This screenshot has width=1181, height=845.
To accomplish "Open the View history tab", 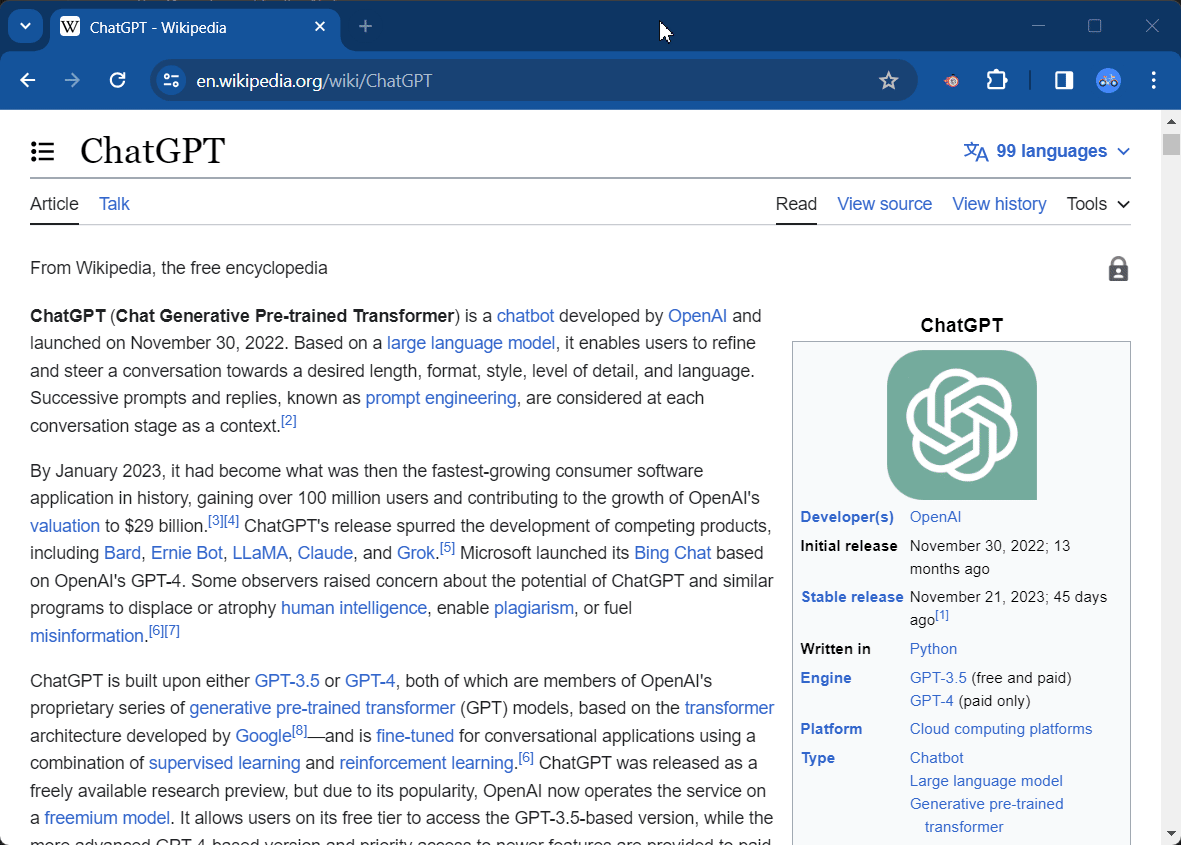I will [999, 204].
